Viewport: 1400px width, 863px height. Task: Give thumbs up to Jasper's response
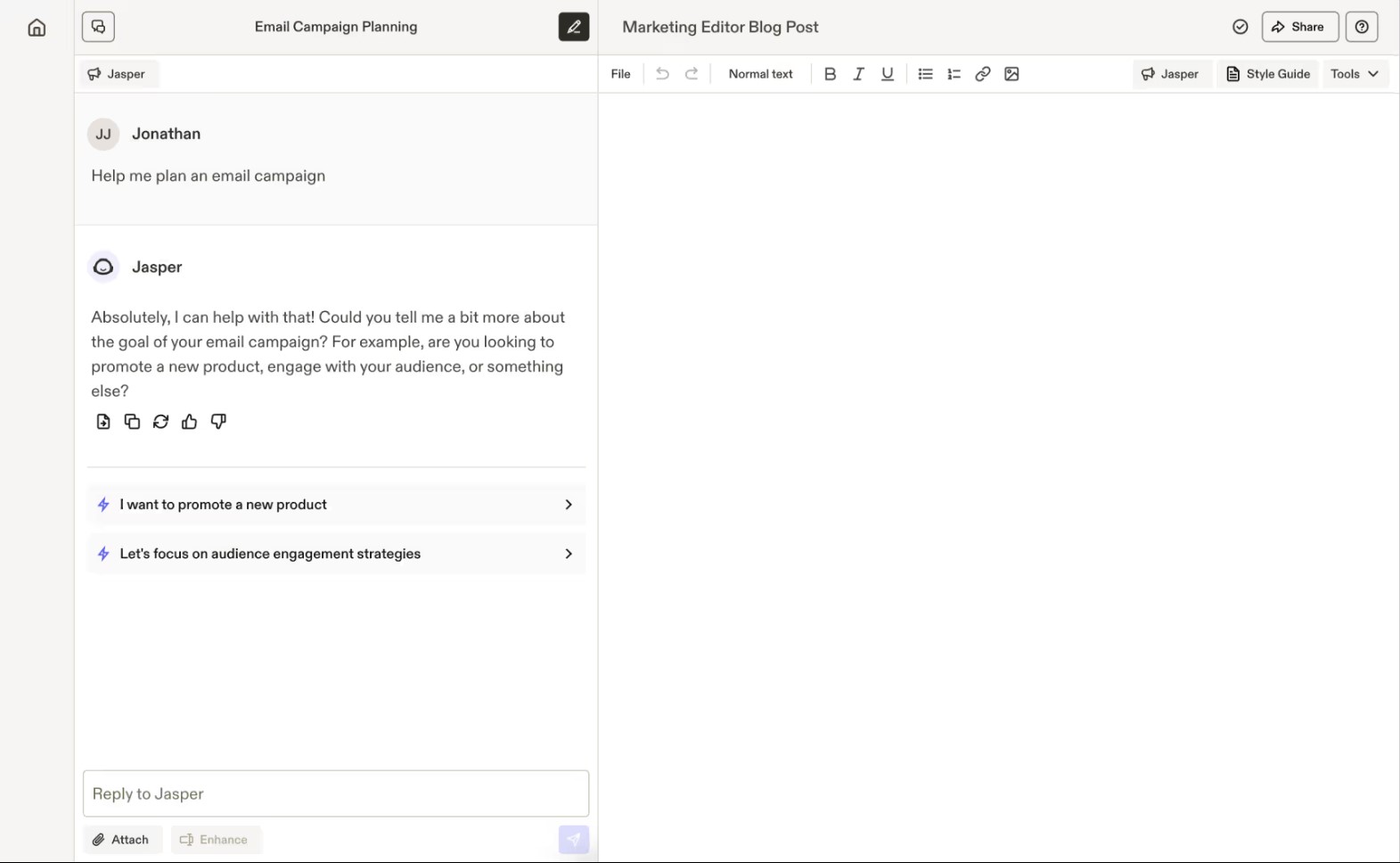click(x=189, y=422)
